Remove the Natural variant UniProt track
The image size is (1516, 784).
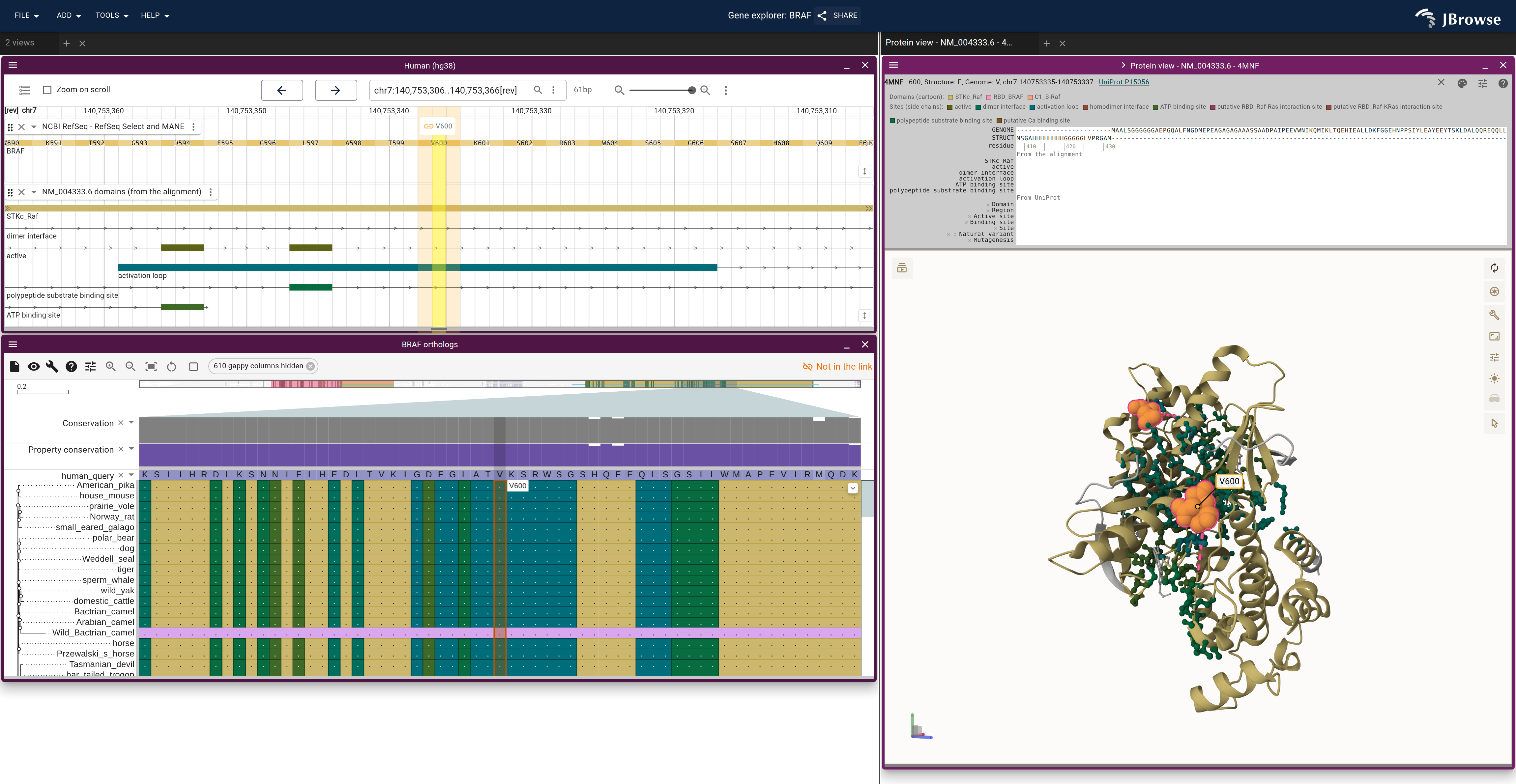click(x=948, y=234)
